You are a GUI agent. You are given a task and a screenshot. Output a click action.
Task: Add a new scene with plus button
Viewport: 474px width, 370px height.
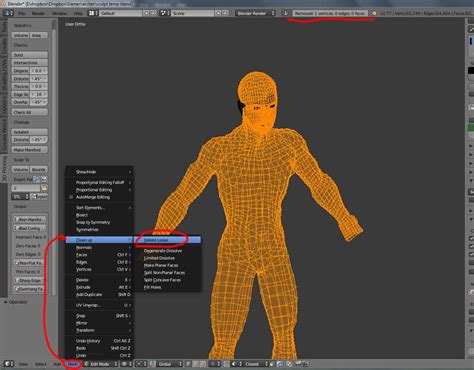218,13
